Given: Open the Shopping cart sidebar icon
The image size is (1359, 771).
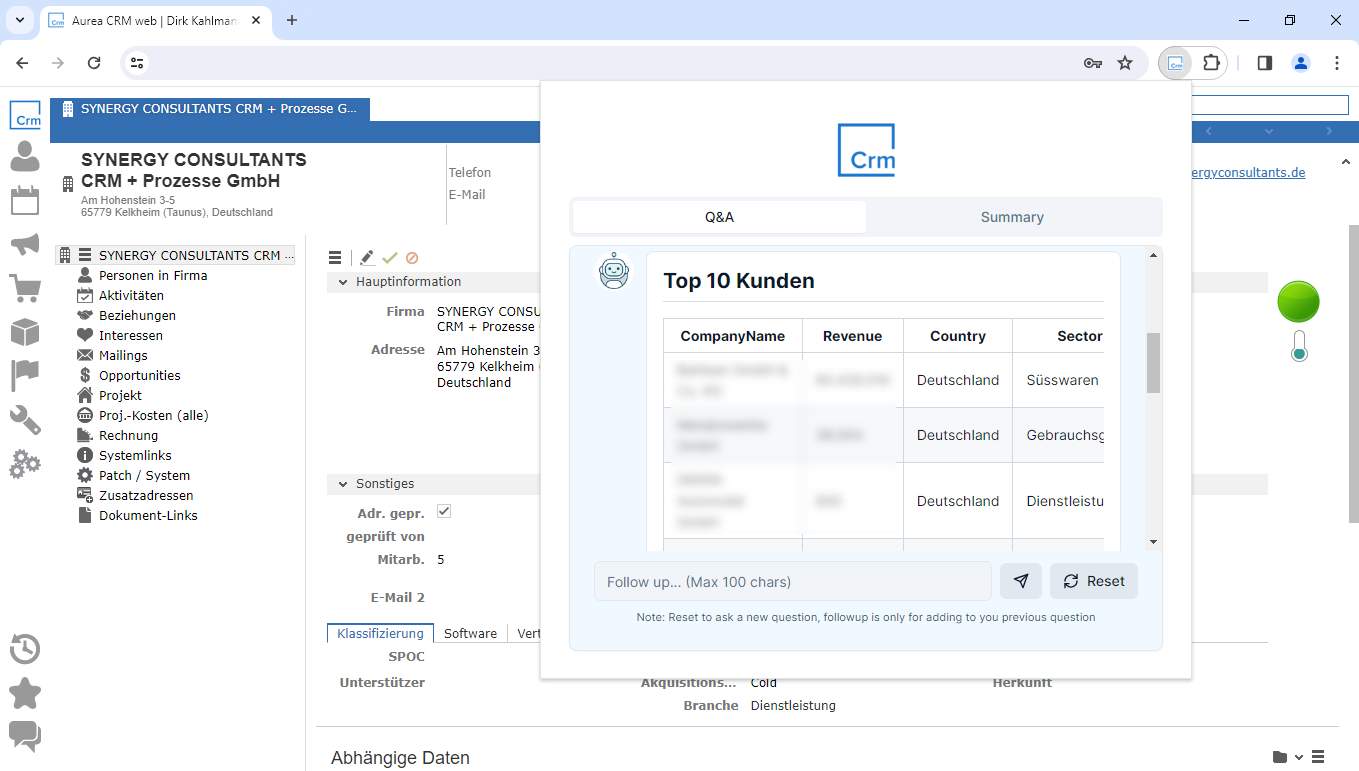Looking at the screenshot, I should pos(25,288).
